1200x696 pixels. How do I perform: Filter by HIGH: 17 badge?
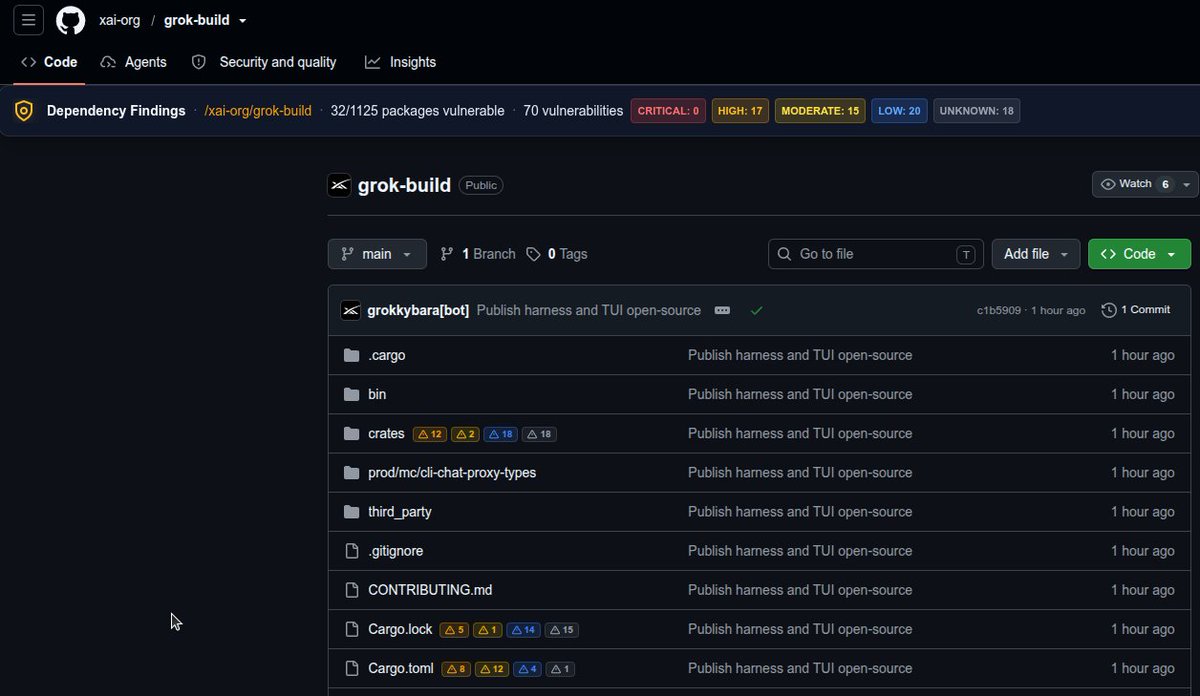pos(741,111)
